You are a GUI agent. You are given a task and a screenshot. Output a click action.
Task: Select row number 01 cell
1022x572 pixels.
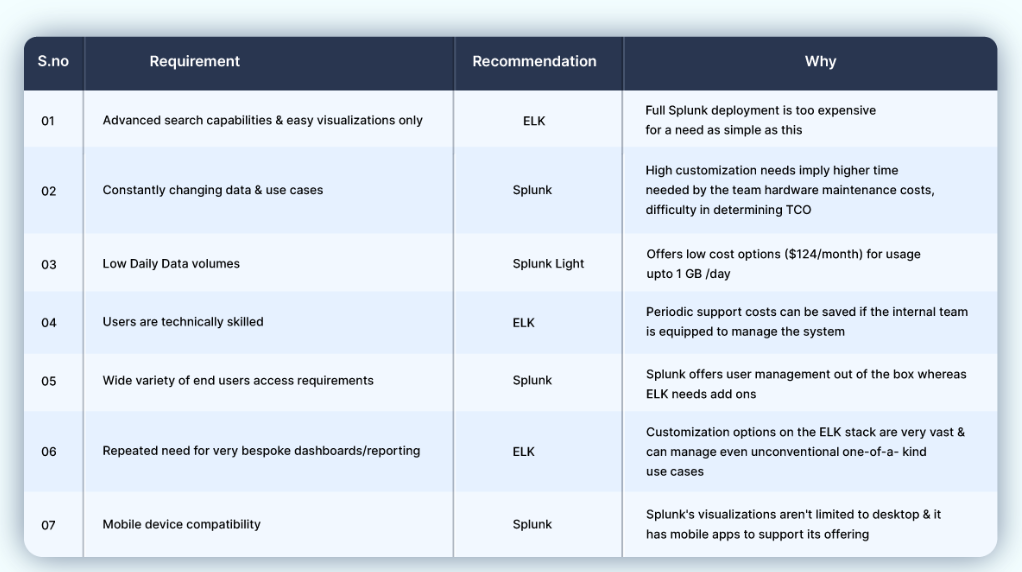click(48, 121)
